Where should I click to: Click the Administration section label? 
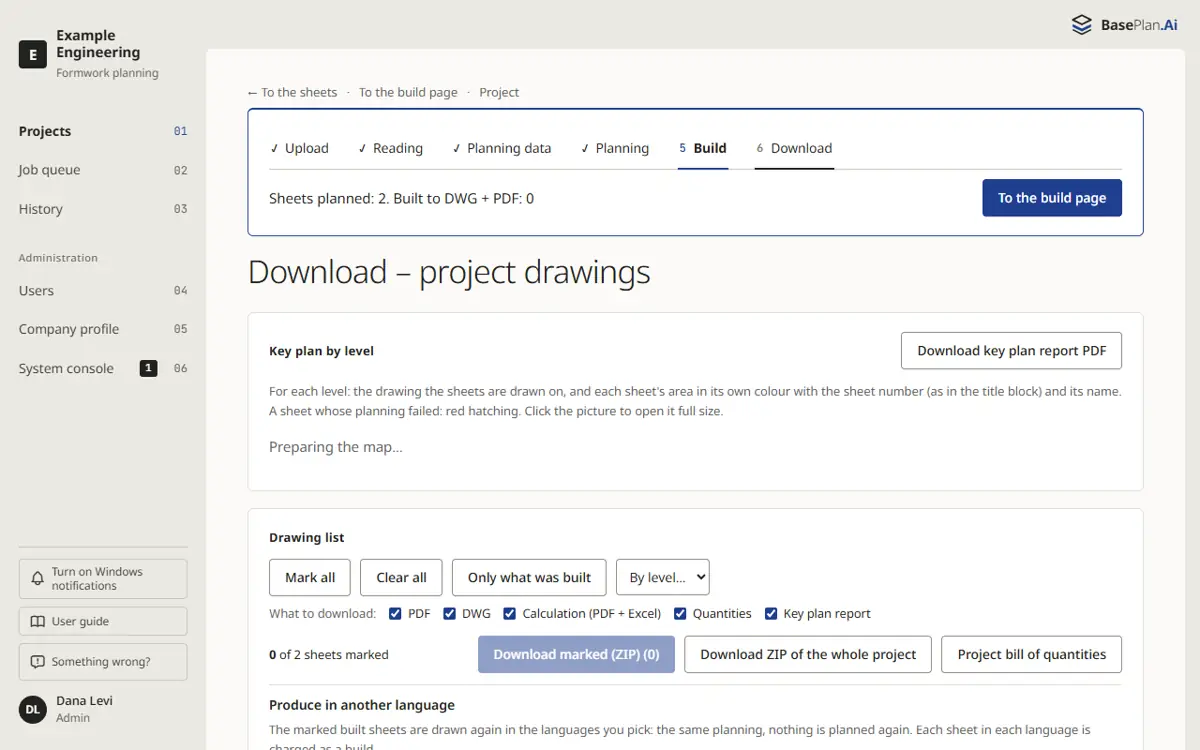click(x=58, y=258)
